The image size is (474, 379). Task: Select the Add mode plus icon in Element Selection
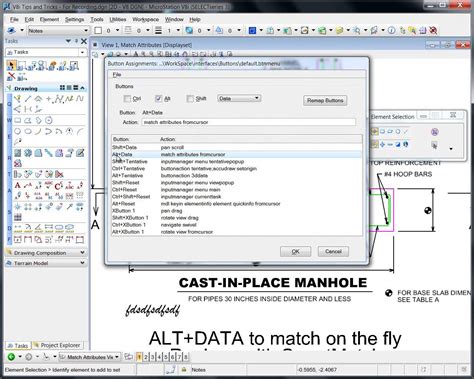click(382, 144)
